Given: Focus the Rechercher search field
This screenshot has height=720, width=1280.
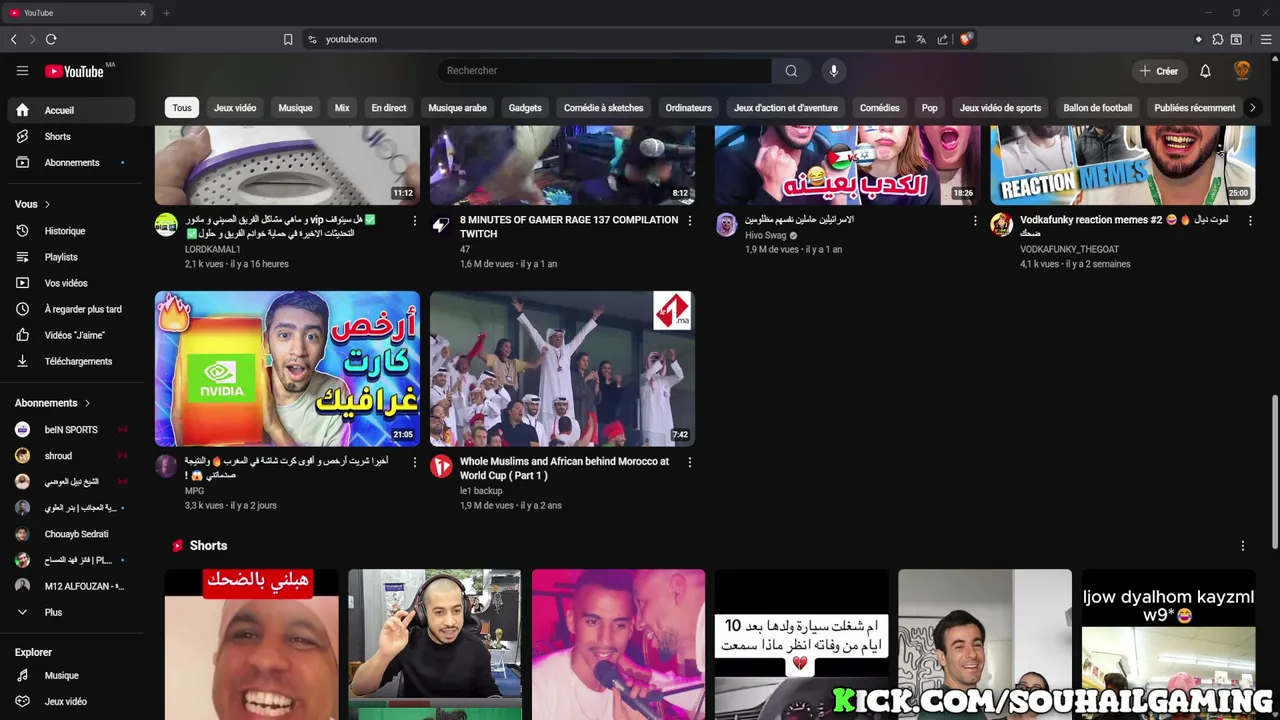Looking at the screenshot, I should pos(604,71).
